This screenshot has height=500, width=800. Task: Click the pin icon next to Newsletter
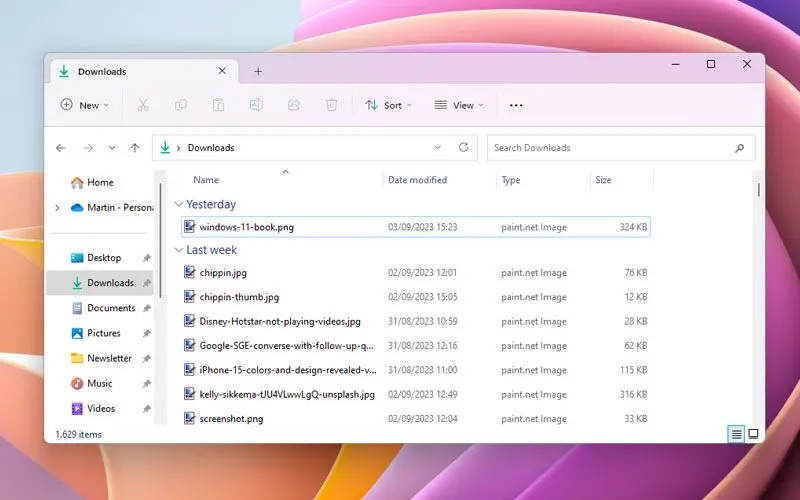[146, 358]
